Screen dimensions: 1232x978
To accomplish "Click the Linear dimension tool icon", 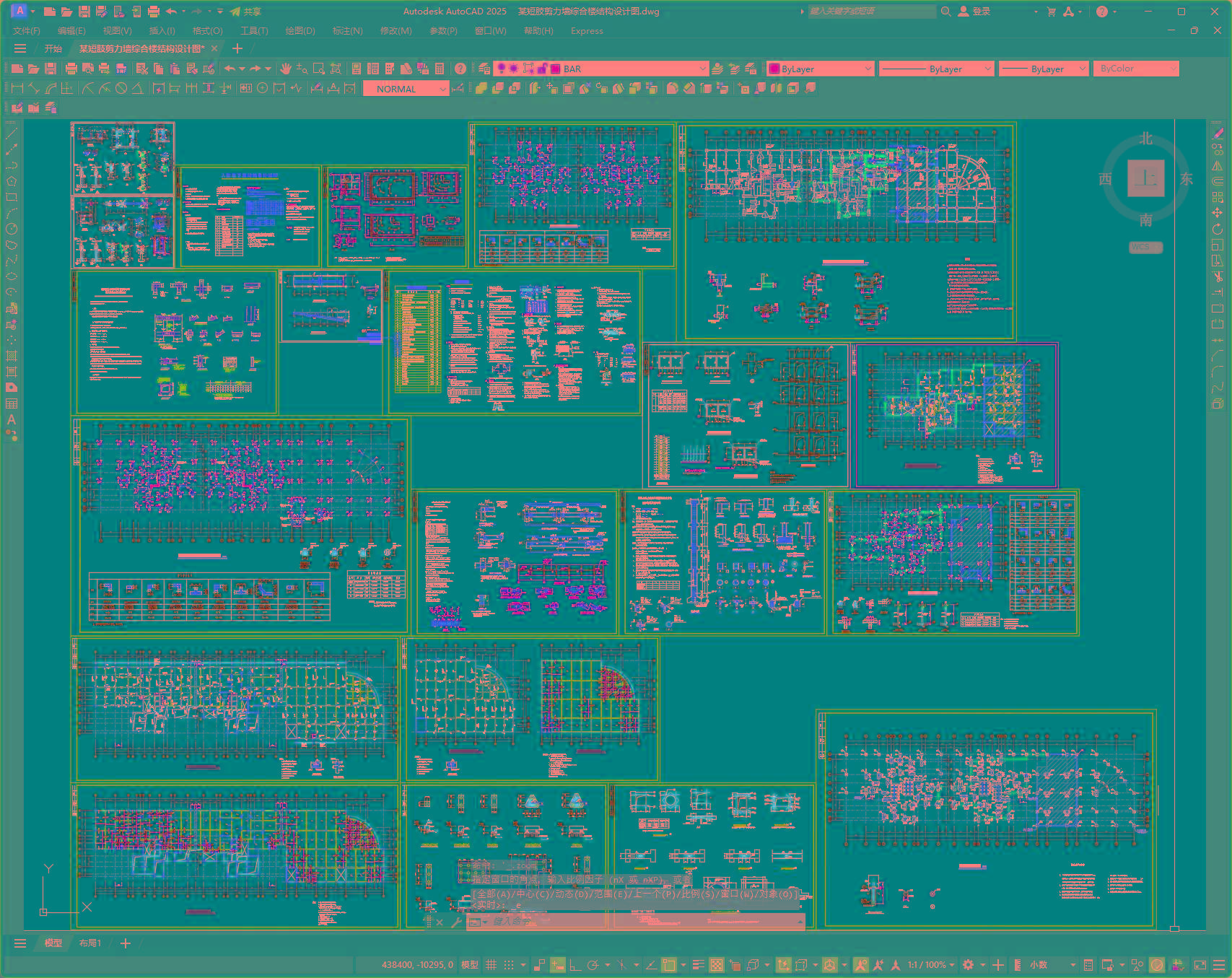I will 17,88.
